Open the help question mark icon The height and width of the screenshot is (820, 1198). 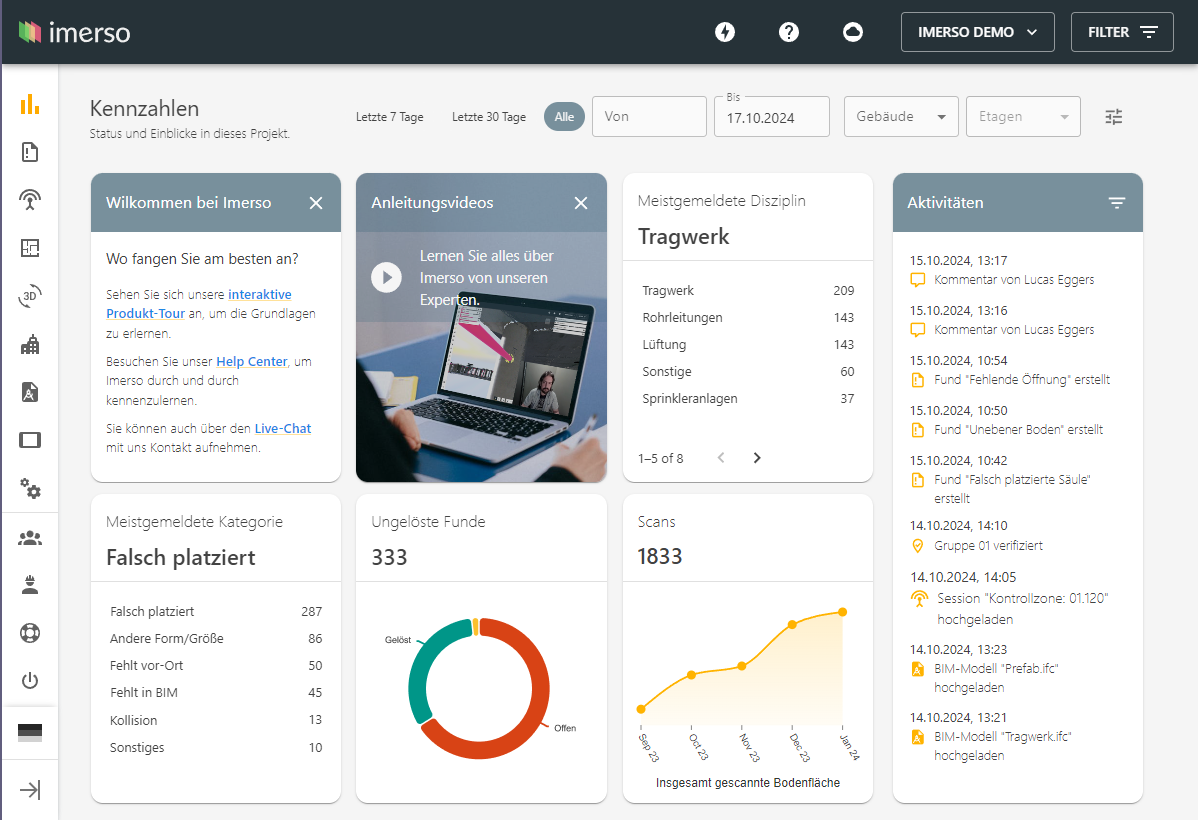[788, 32]
